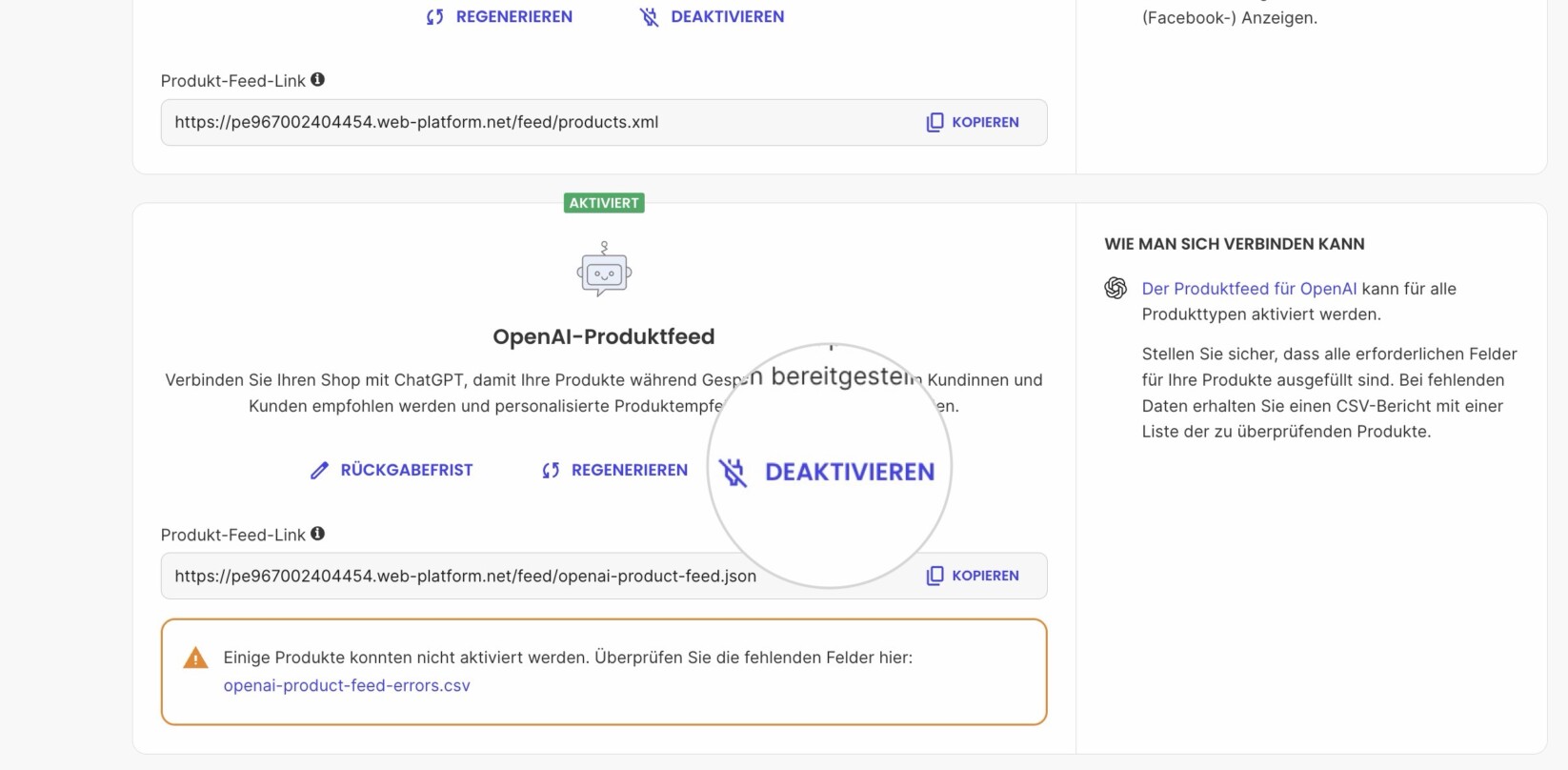
Task: Click the pencil icon beside RÜCKGABEFRIST
Action: tap(319, 470)
